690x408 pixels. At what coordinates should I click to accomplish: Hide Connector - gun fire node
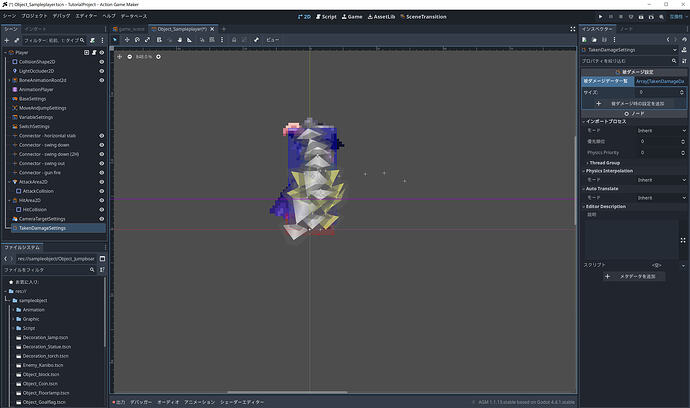tap(102, 173)
